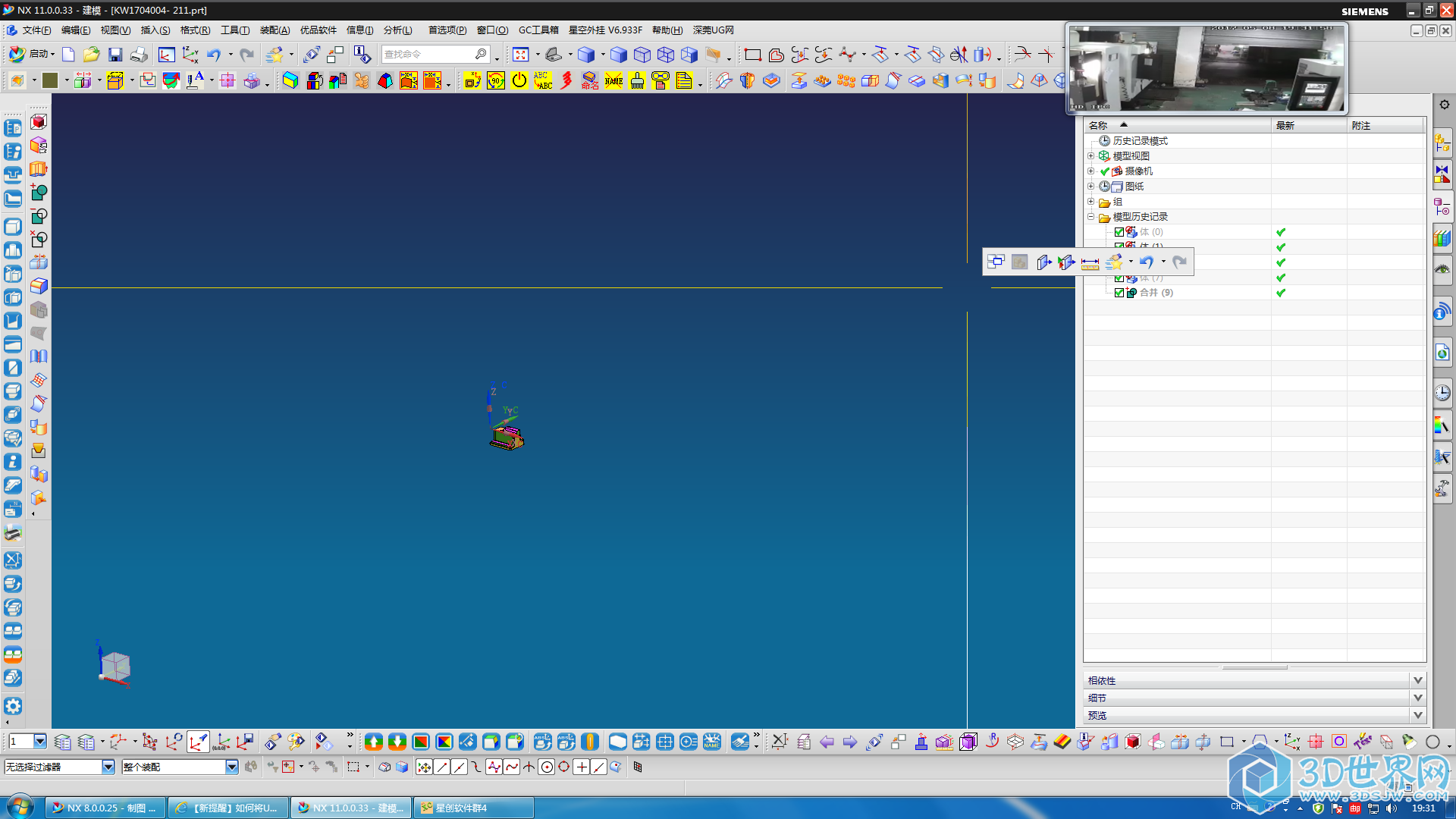The height and width of the screenshot is (819, 1456).
Task: Click the green down-arrow icon in bottom toolbar
Action: click(397, 742)
